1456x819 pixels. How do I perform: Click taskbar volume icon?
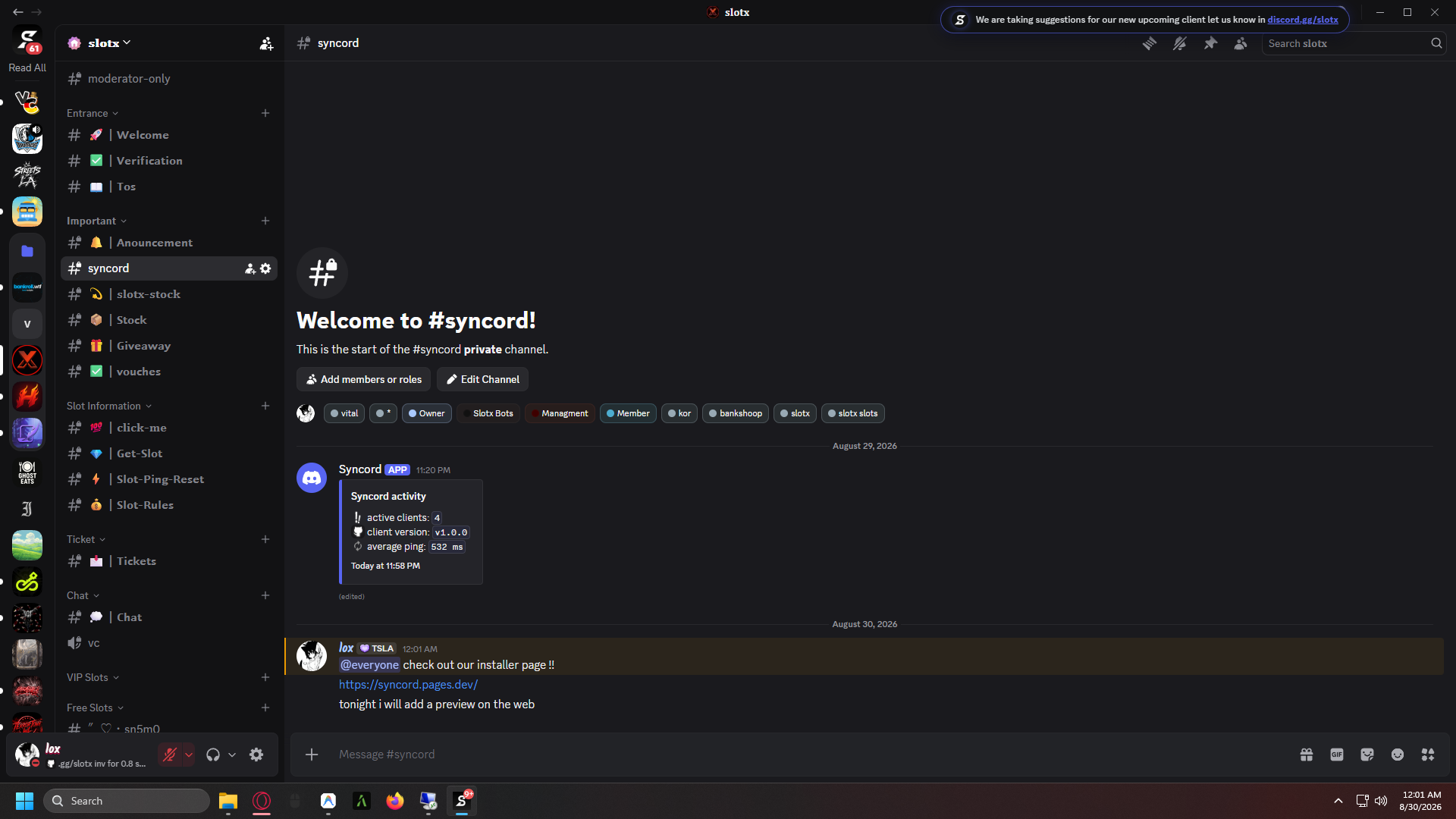pyautogui.click(x=1381, y=801)
